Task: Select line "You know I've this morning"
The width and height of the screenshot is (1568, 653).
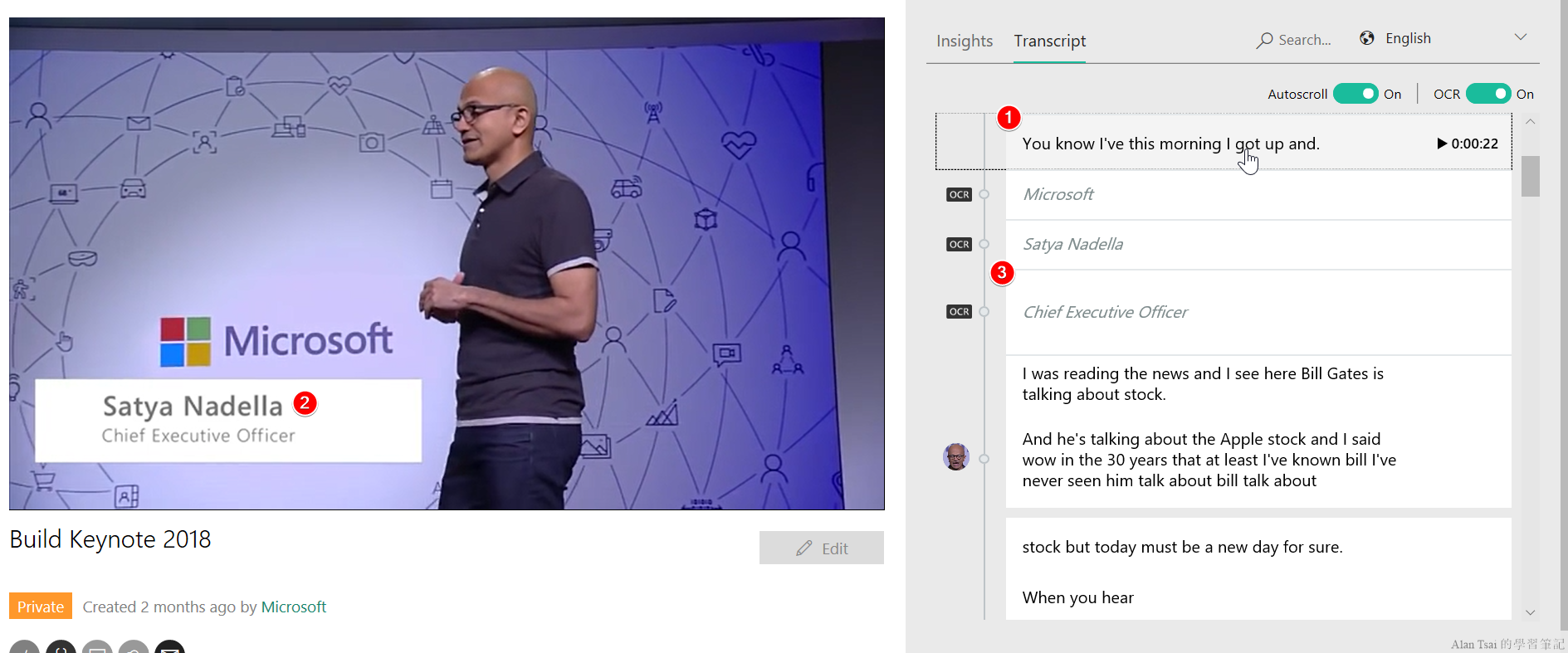Action: coord(1170,144)
